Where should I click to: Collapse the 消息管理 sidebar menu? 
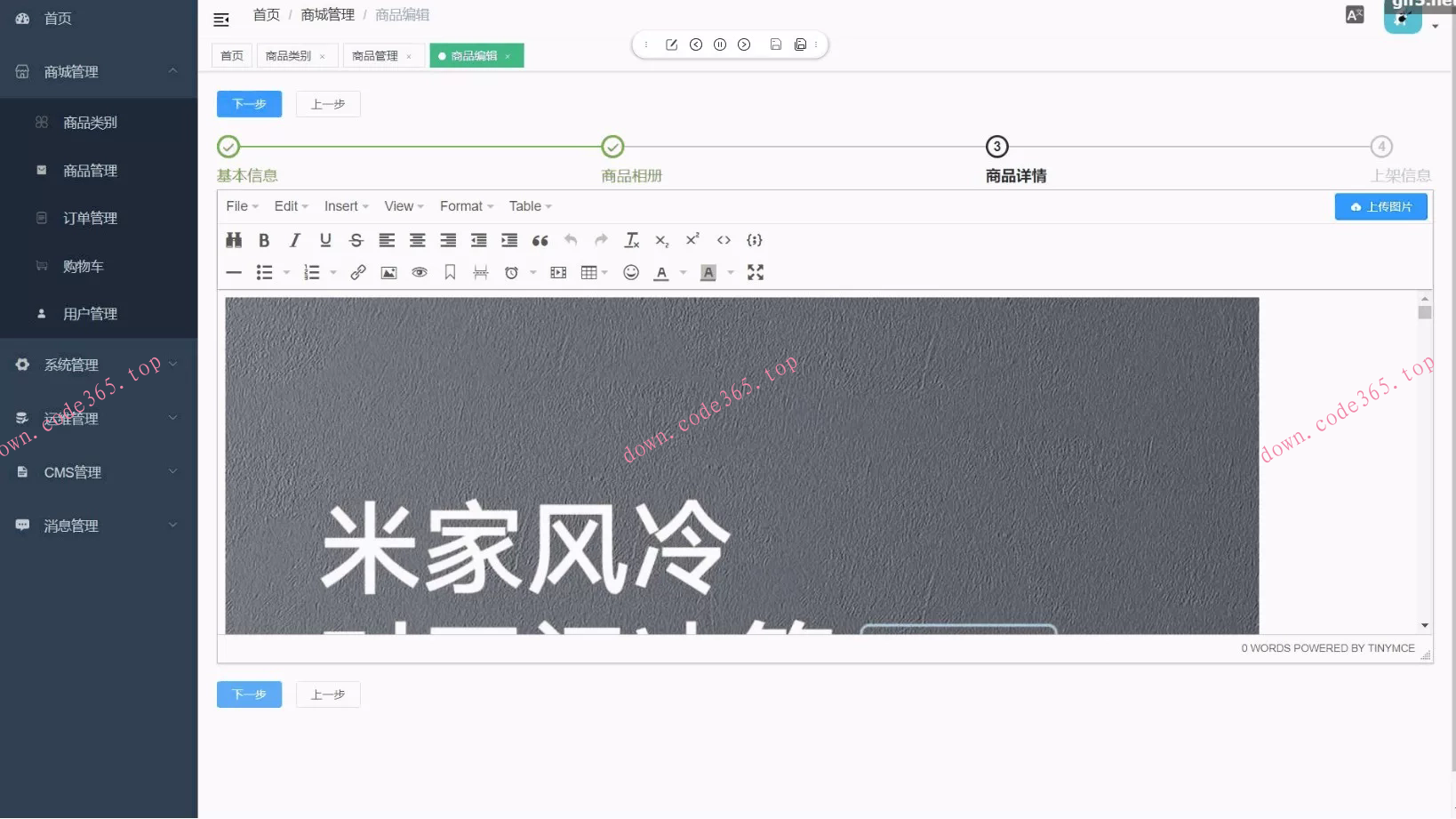71,525
